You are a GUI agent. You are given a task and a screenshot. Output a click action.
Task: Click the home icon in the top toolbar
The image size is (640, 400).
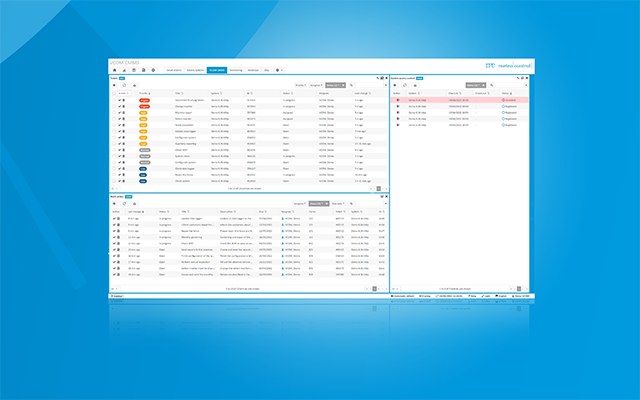click(113, 70)
